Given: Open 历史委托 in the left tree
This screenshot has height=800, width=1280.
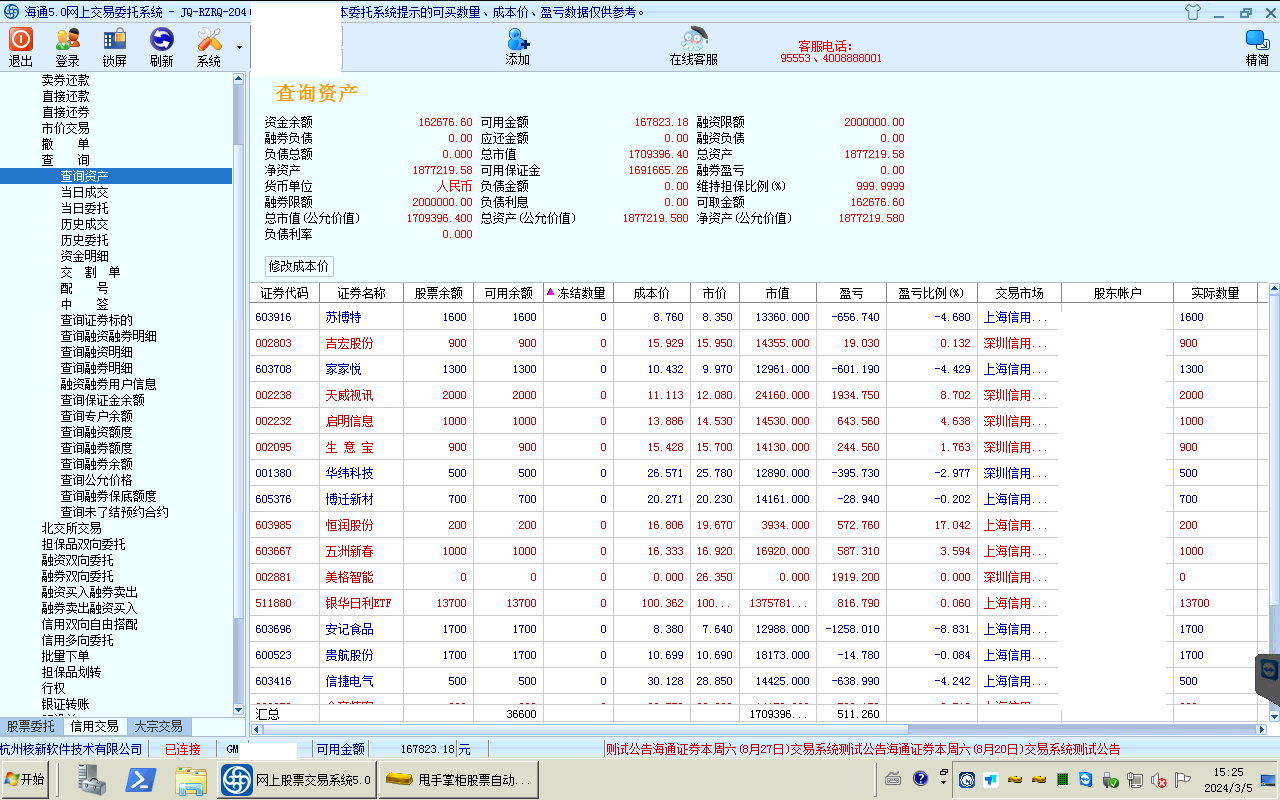Looking at the screenshot, I should pos(84,240).
